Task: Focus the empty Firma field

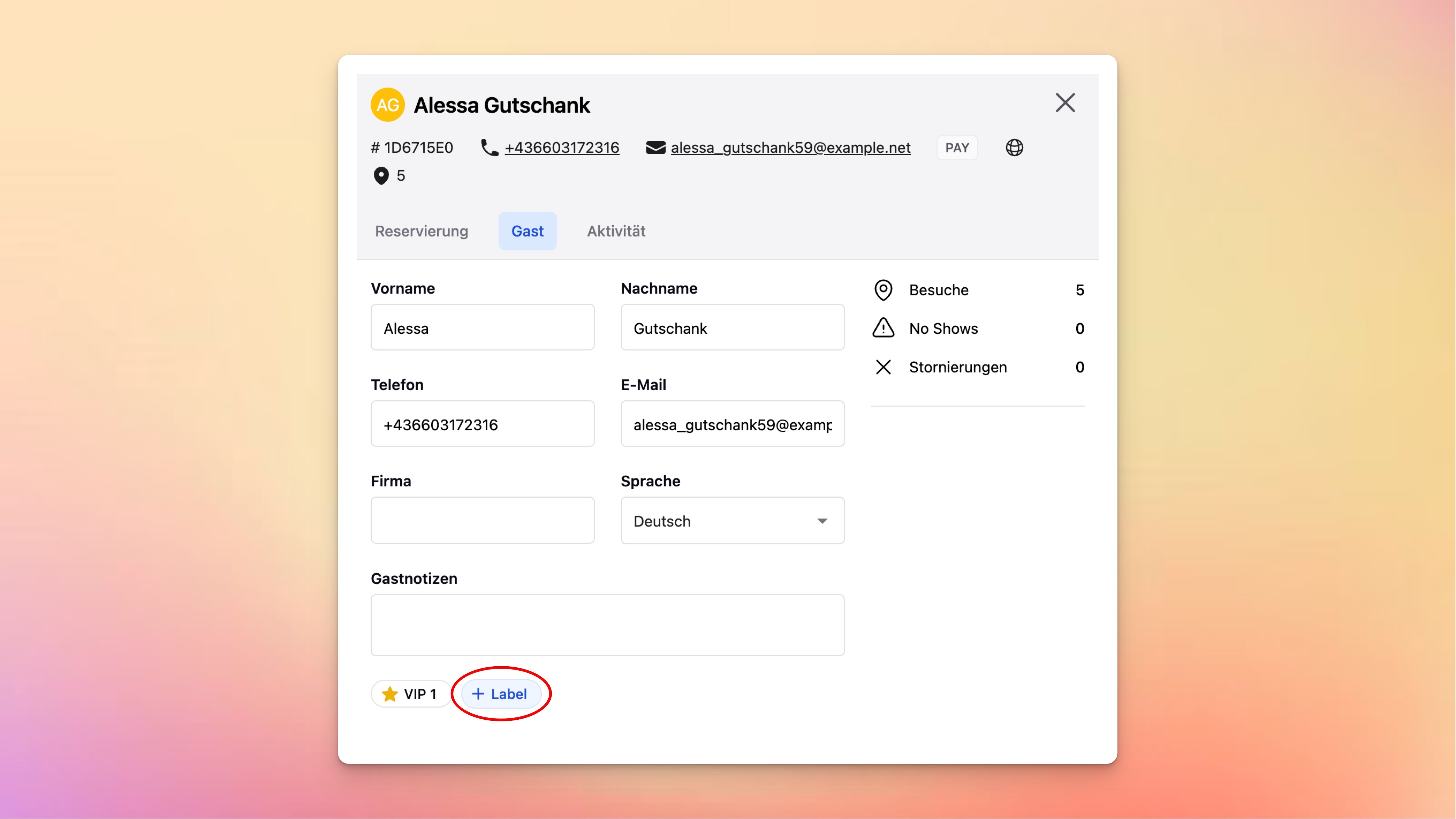Action: [482, 520]
